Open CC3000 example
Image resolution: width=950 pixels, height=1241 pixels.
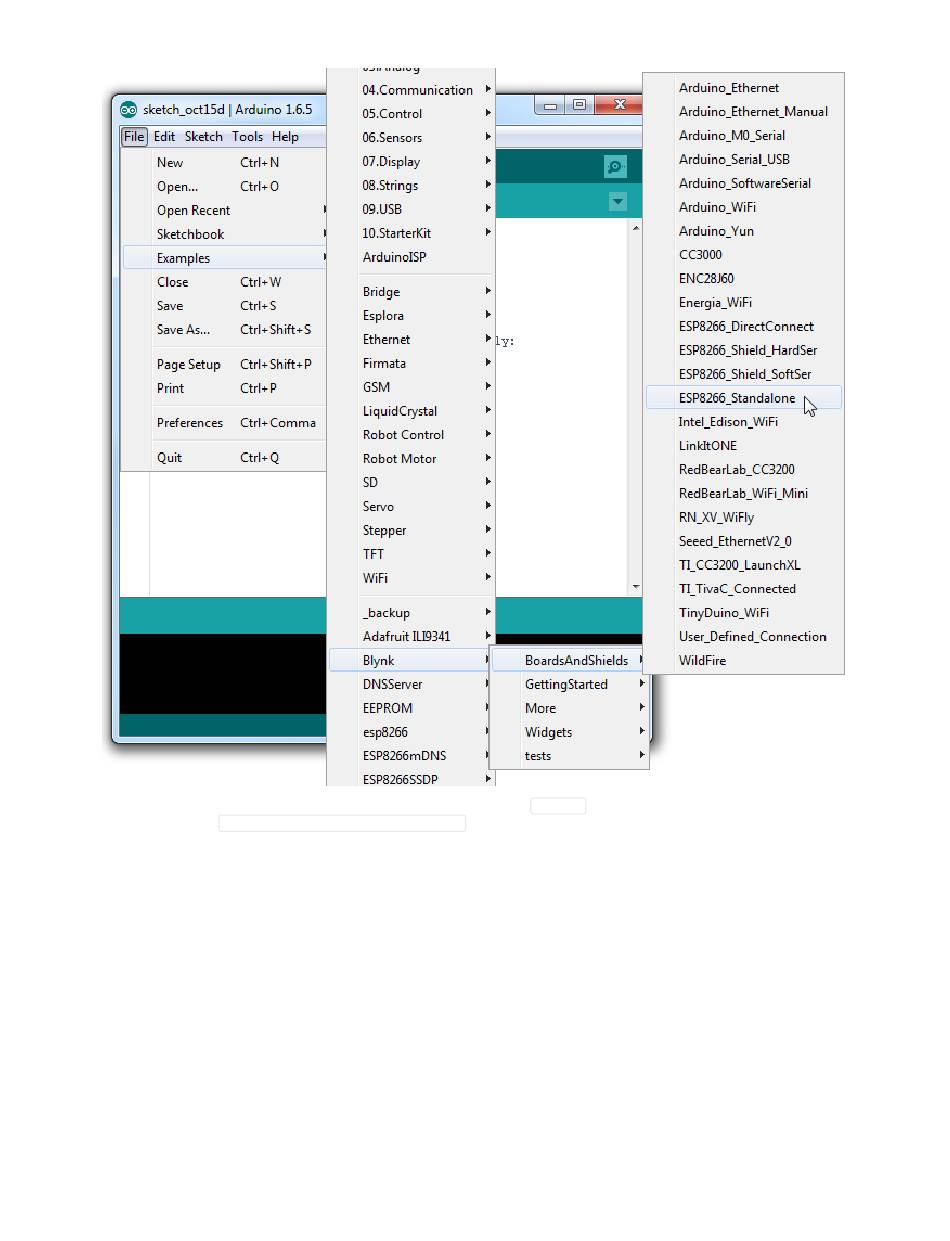744,255
